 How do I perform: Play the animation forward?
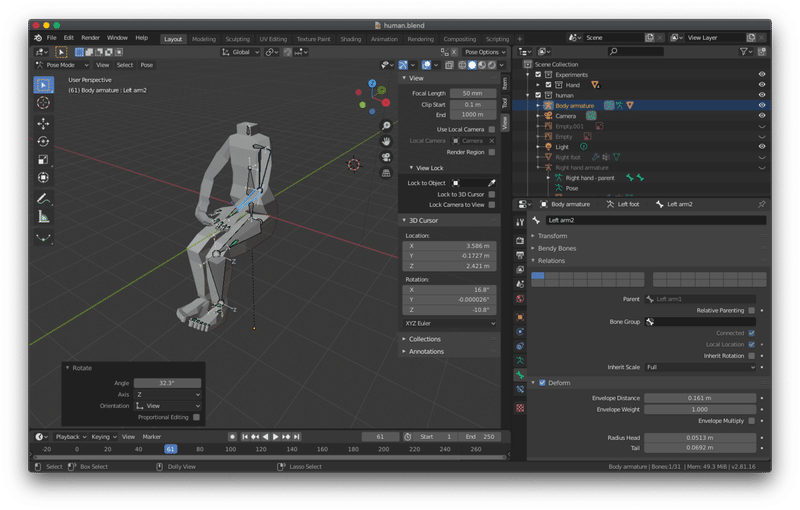[x=276, y=437]
